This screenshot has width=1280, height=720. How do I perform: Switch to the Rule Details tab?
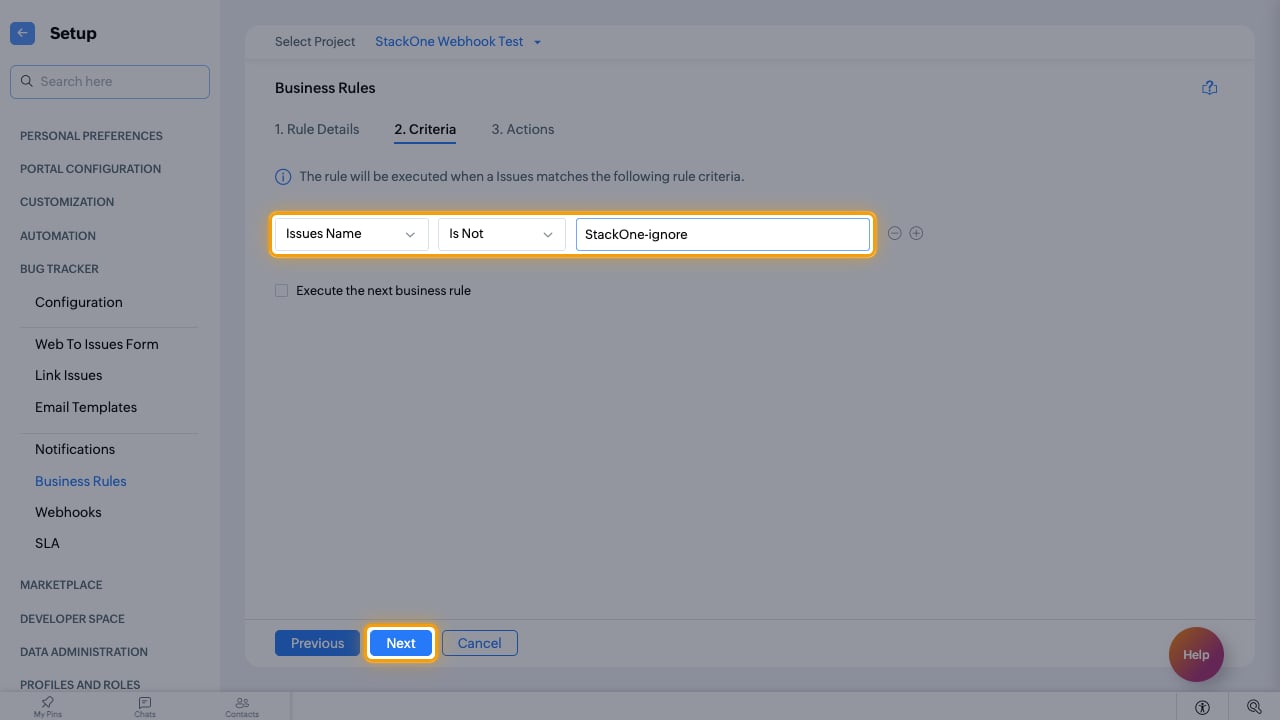pyautogui.click(x=317, y=129)
